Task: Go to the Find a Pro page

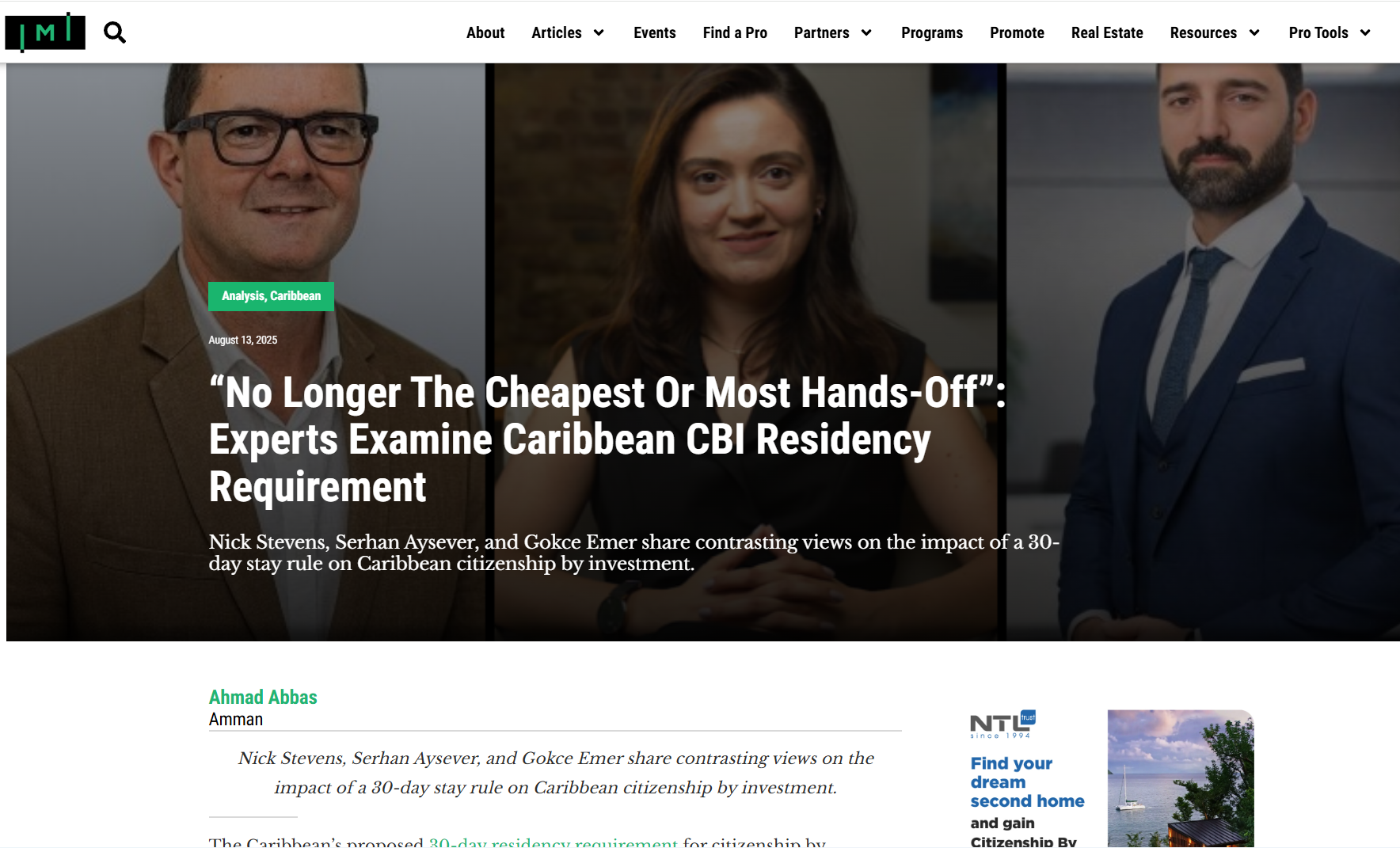Action: click(735, 32)
